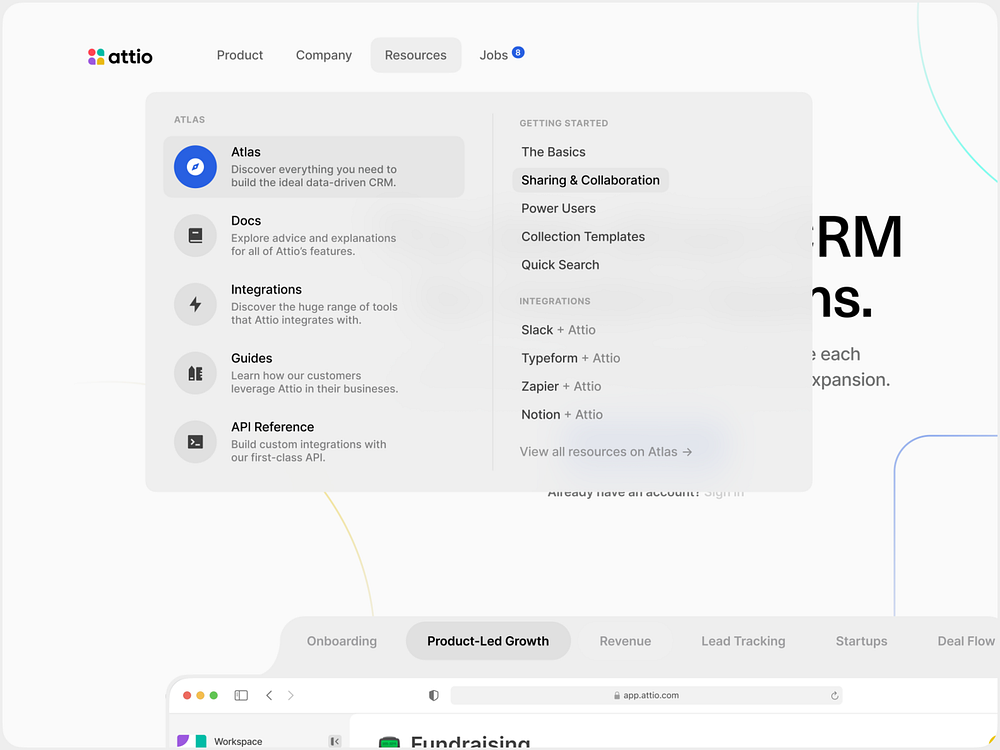Open the Company menu
Viewport: 1000px width, 750px height.
coord(323,55)
